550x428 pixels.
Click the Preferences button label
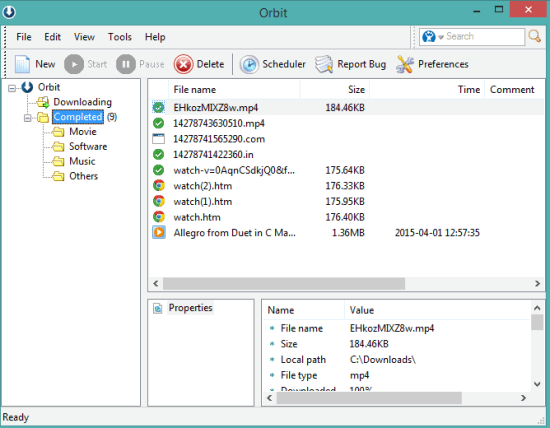pos(443,64)
